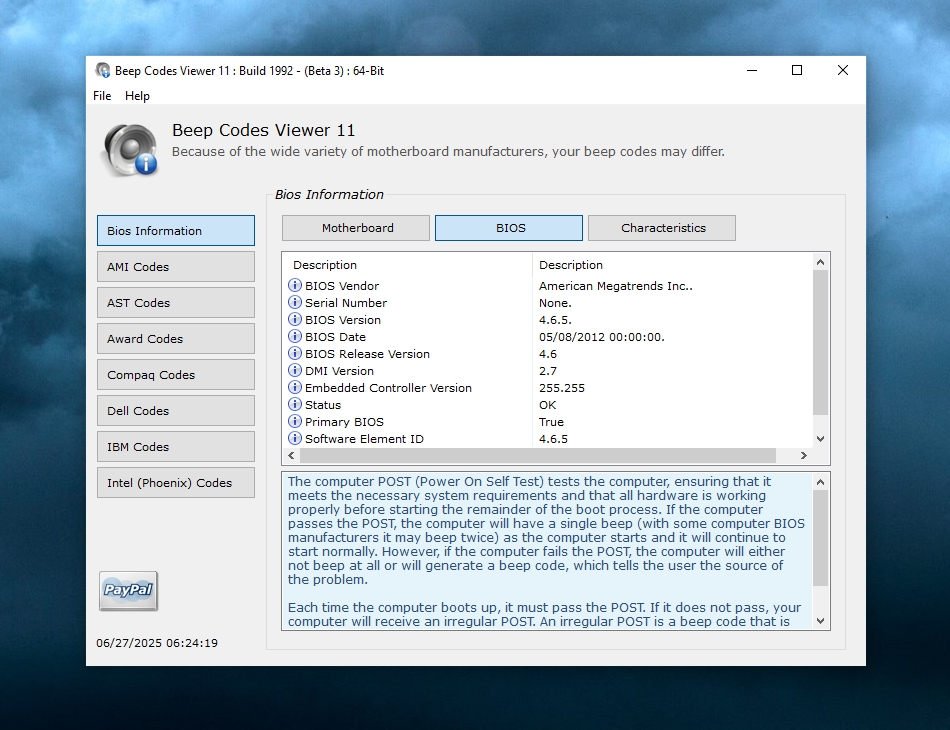Maximize the Beep Codes Viewer window

click(797, 70)
